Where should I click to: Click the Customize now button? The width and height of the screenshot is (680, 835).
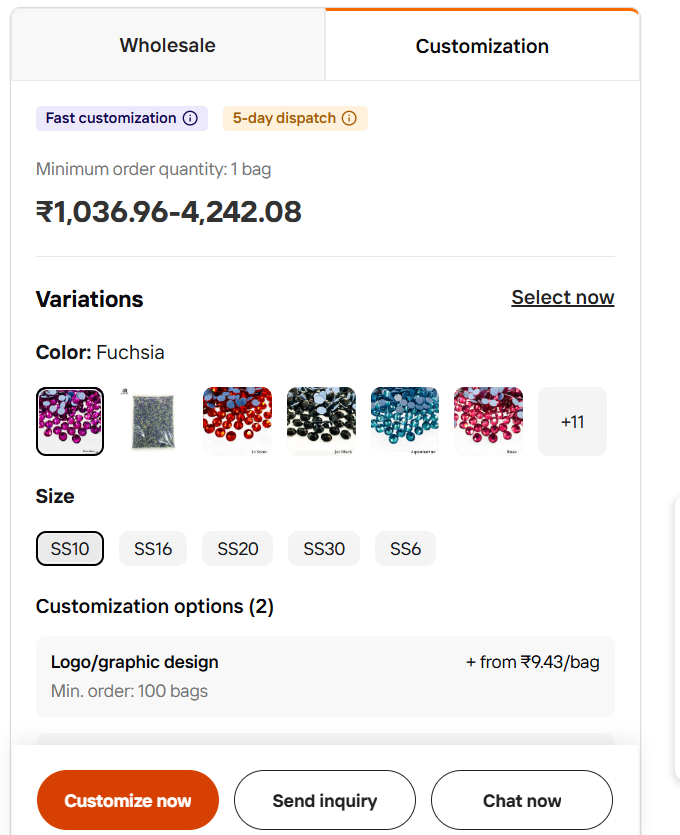click(128, 800)
